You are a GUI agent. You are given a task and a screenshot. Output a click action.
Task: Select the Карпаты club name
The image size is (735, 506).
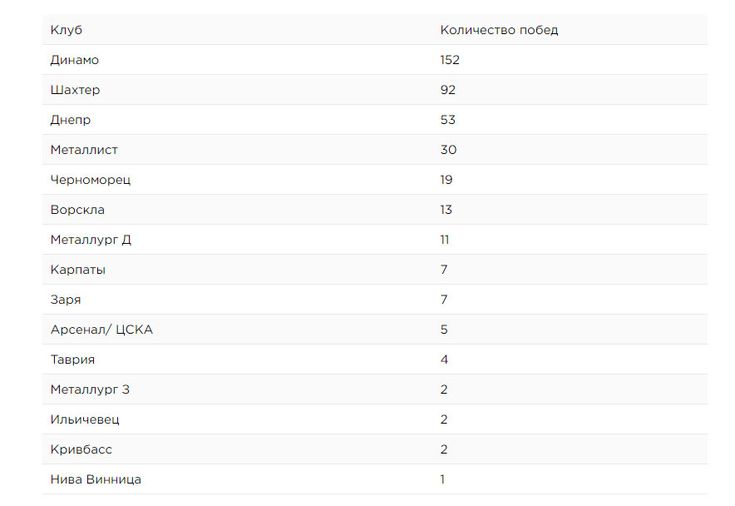pos(78,270)
